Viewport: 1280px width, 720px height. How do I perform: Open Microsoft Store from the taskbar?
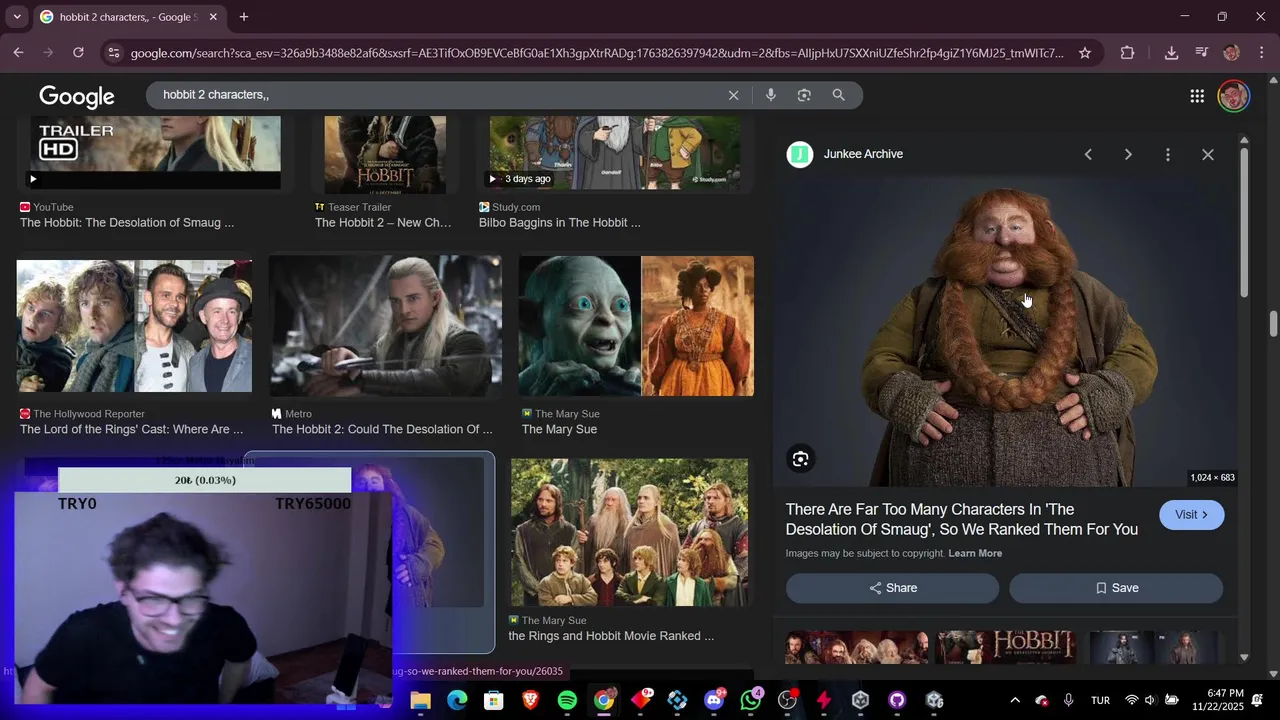click(494, 701)
